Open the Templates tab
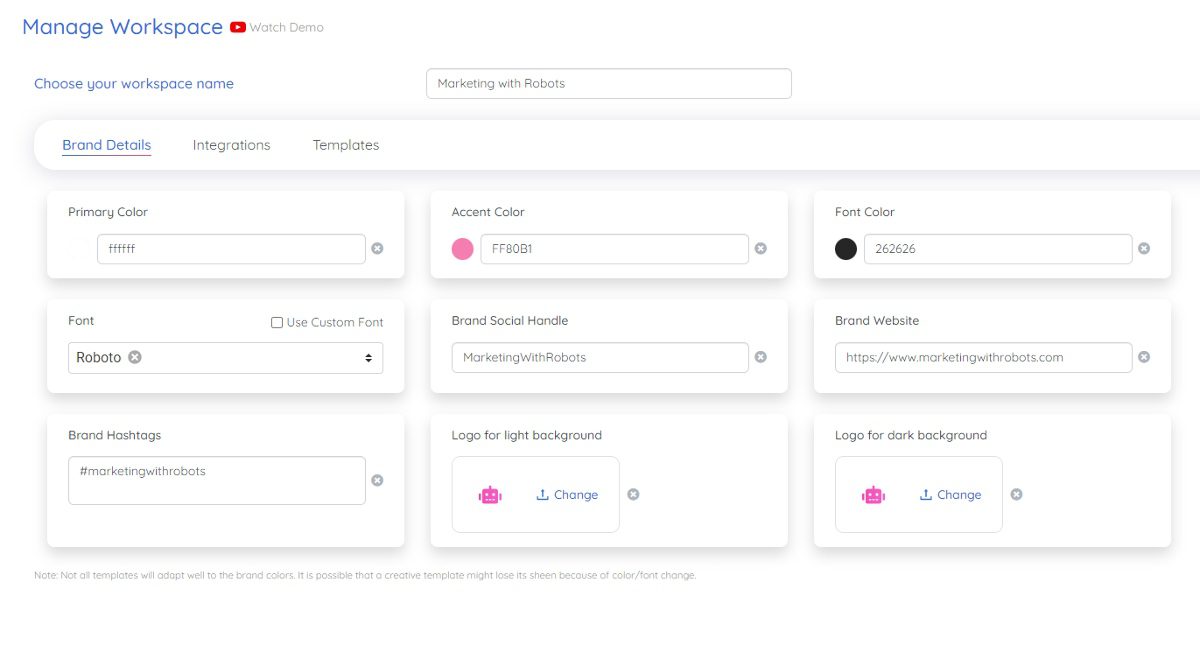The image size is (1200, 652). pyautogui.click(x=346, y=145)
